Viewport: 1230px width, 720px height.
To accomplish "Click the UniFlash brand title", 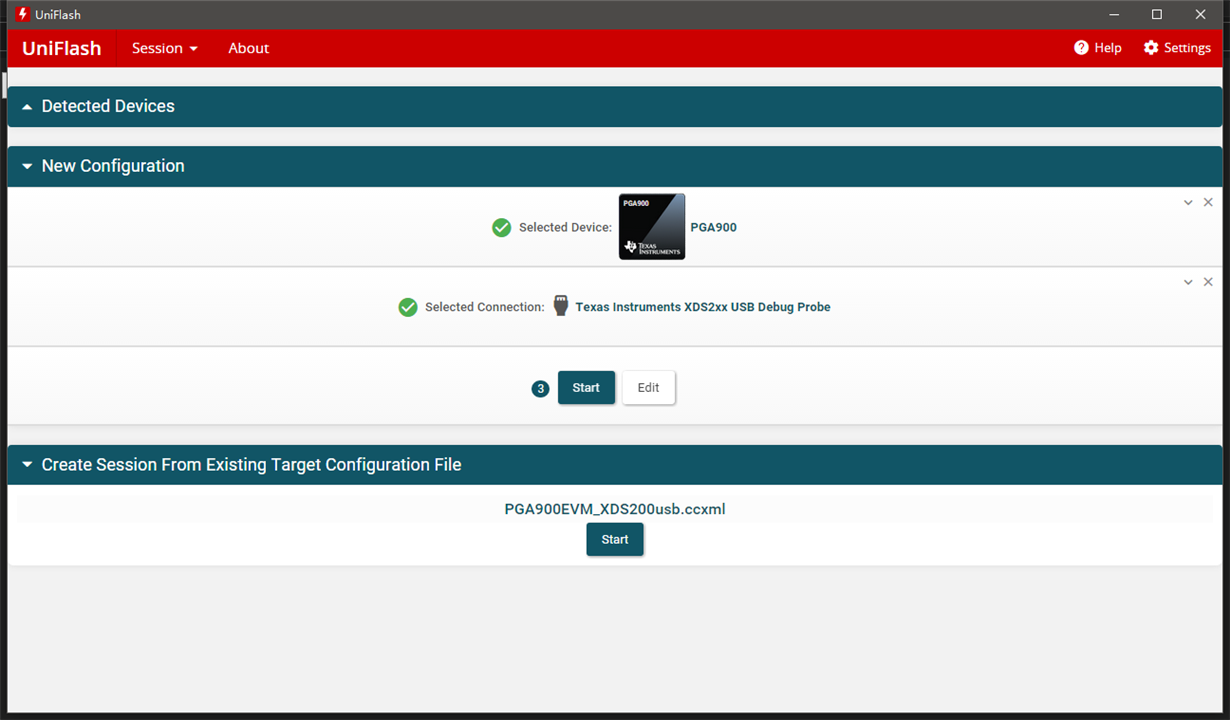I will [x=62, y=48].
